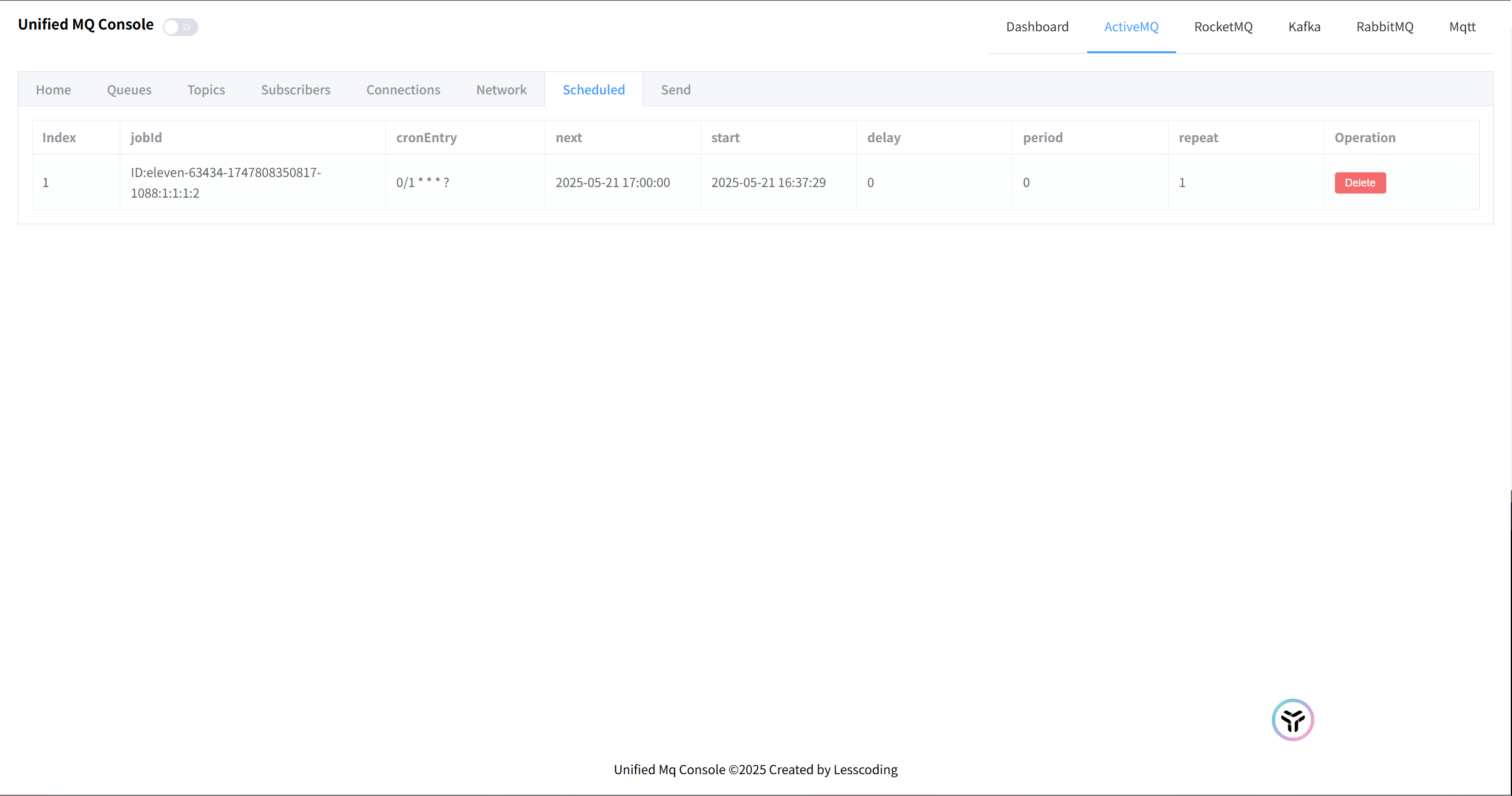Click the floating assistant logo icon

[1292, 720]
